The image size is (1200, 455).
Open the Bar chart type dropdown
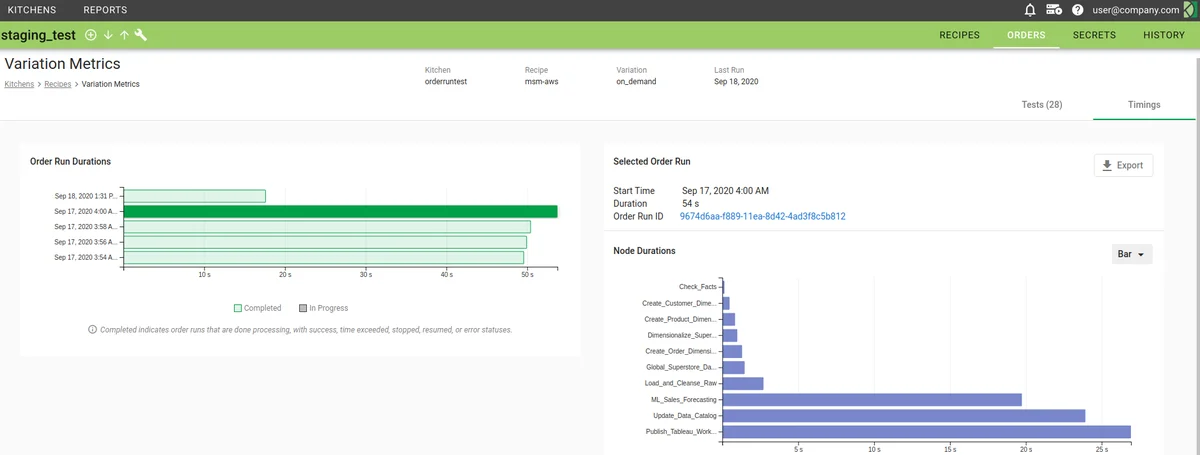pyautogui.click(x=1132, y=254)
